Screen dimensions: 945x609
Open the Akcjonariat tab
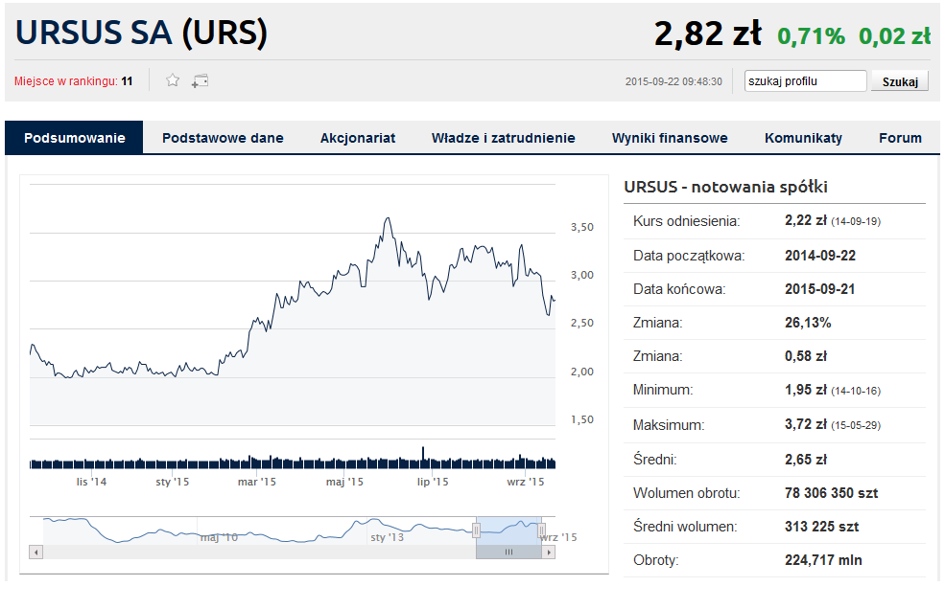coord(357,138)
